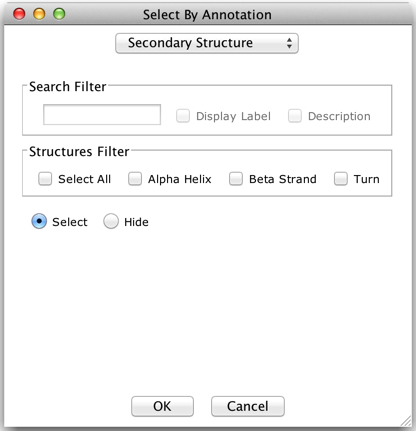Confirm with the OK button

coord(162,406)
